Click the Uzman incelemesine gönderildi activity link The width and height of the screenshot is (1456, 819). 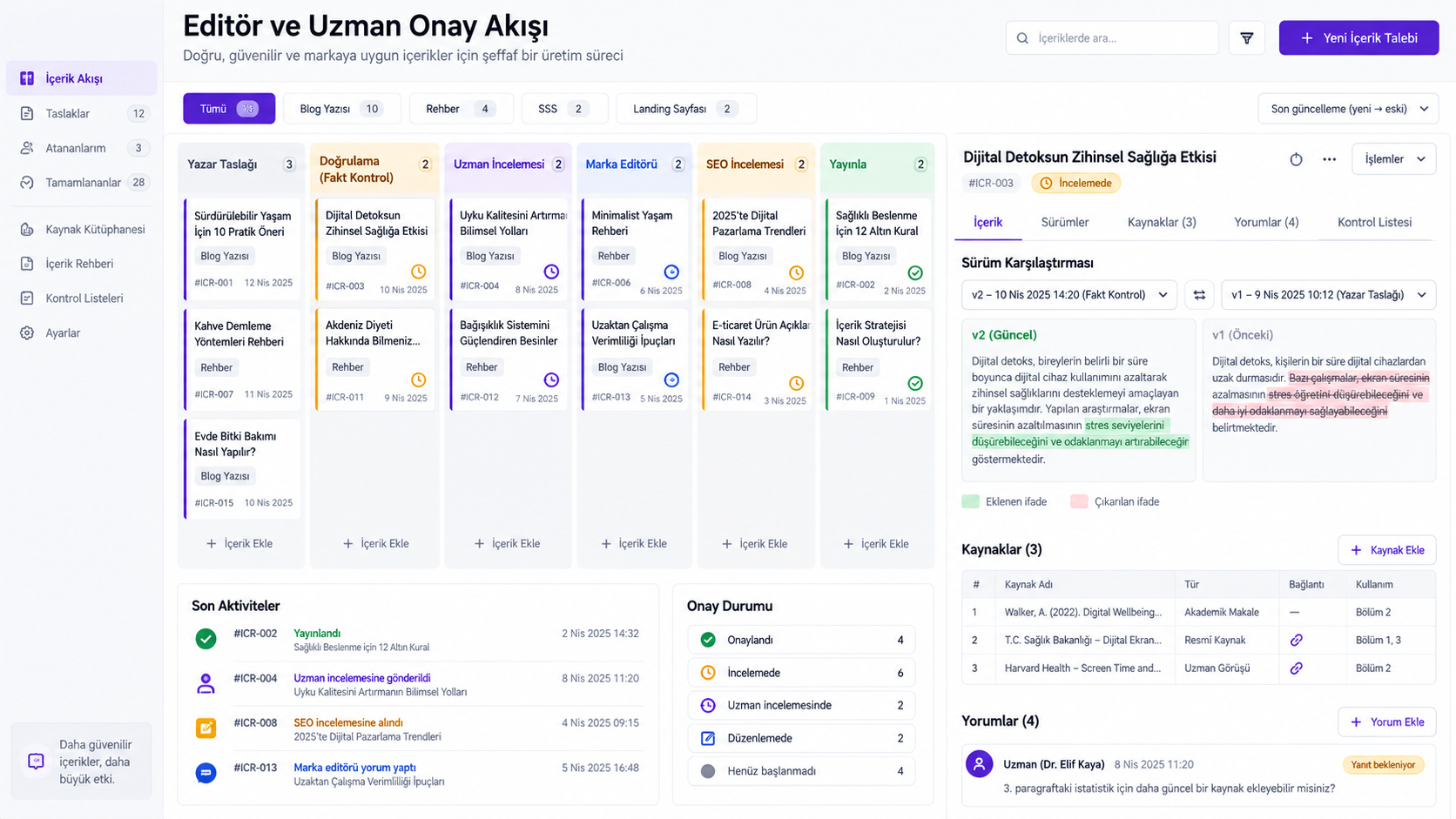[361, 678]
